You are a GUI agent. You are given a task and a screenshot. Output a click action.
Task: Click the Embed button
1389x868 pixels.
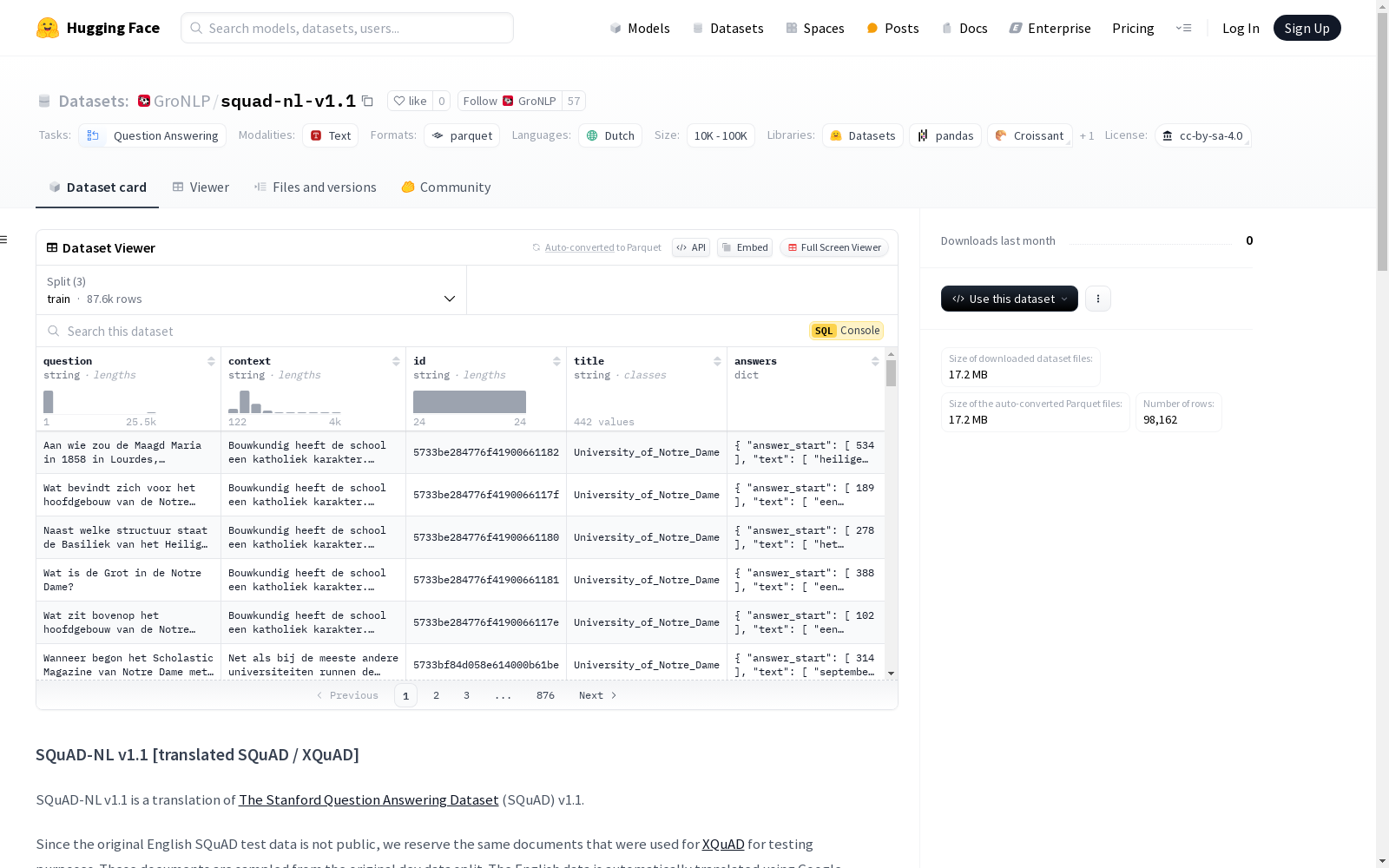pyautogui.click(x=745, y=247)
